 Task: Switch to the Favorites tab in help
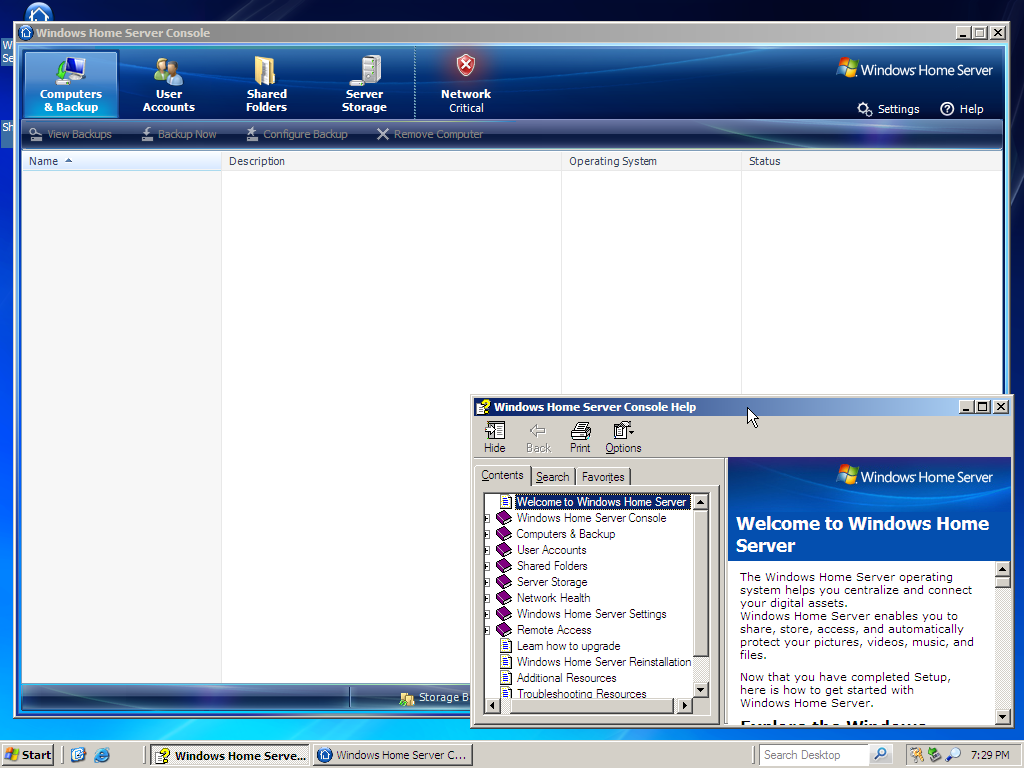603,477
